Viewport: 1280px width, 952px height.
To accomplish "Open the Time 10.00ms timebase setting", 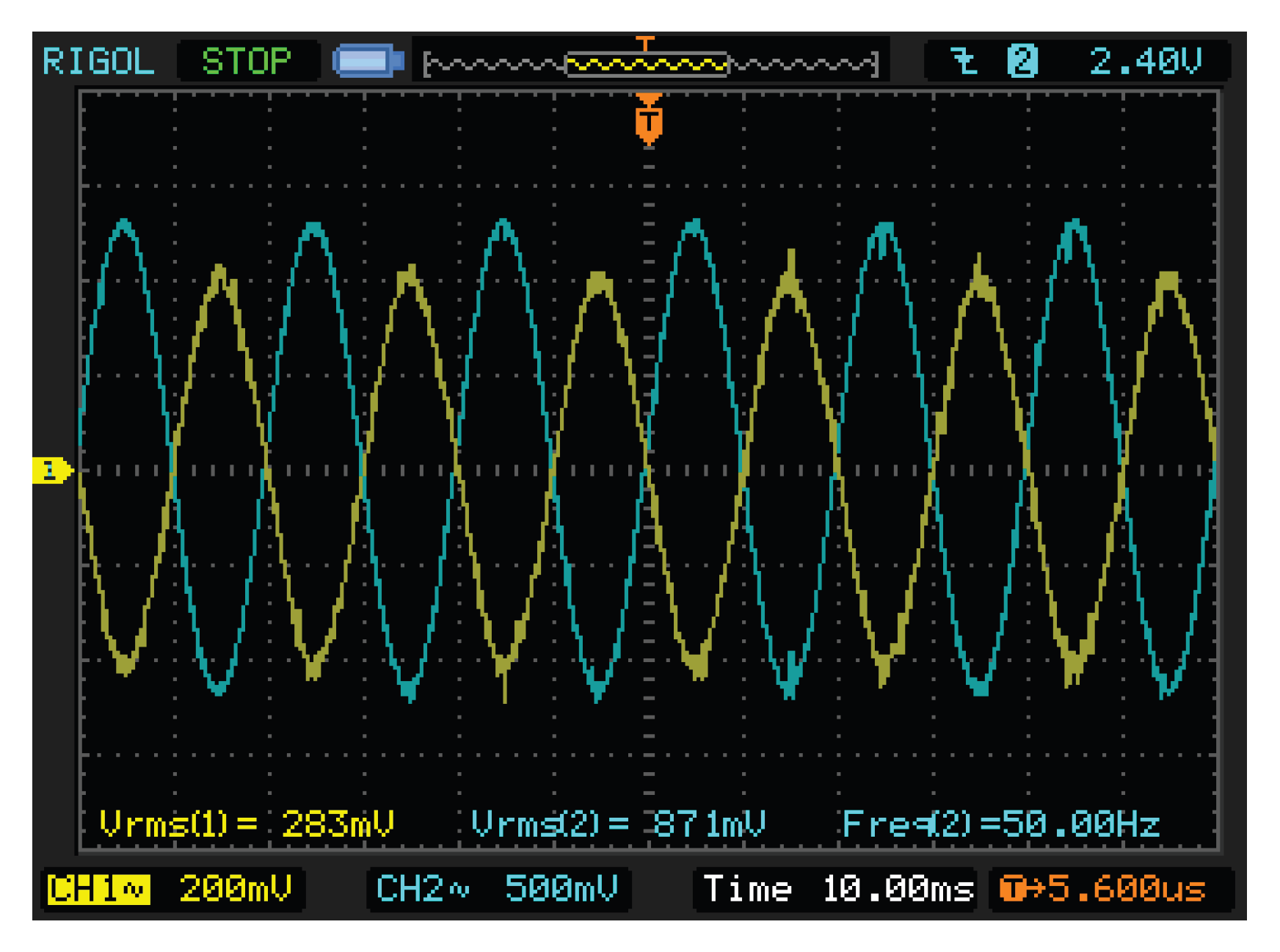I will click(837, 889).
